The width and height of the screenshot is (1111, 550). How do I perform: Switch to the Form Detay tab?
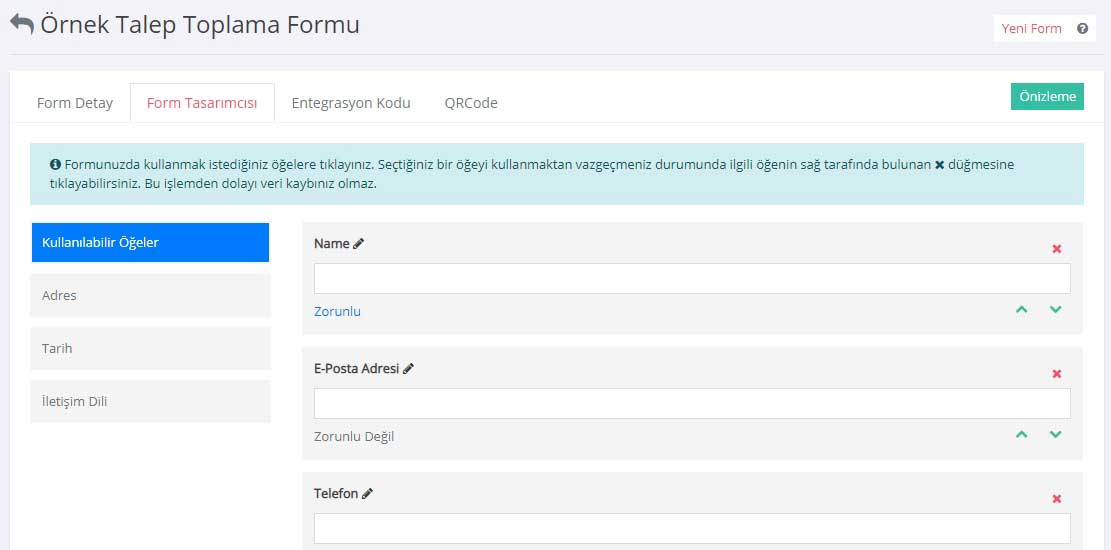74,103
